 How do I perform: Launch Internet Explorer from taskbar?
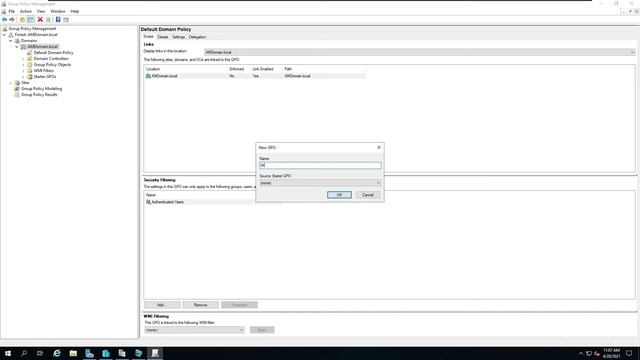(57, 353)
